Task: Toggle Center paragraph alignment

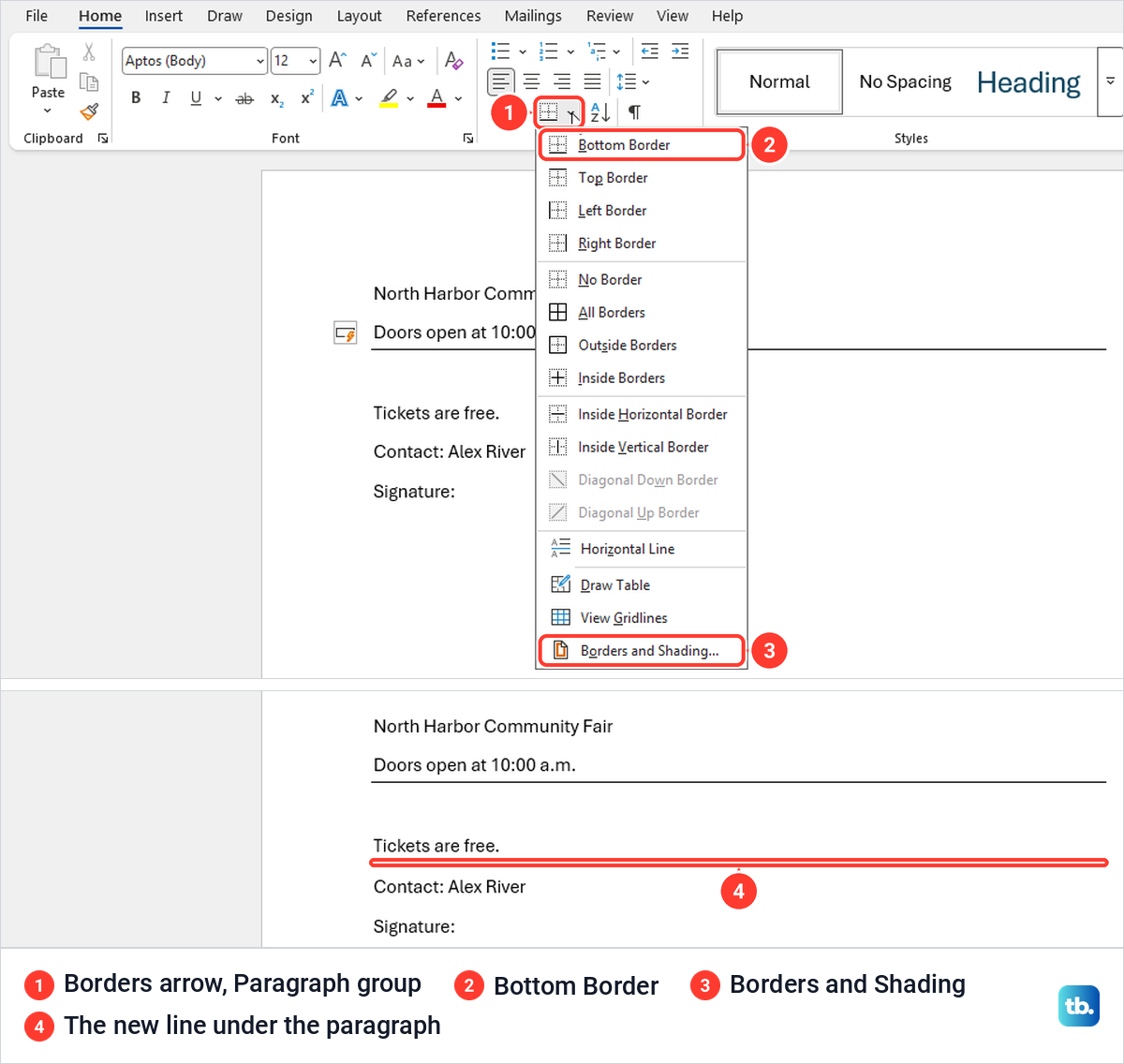Action: (531, 81)
